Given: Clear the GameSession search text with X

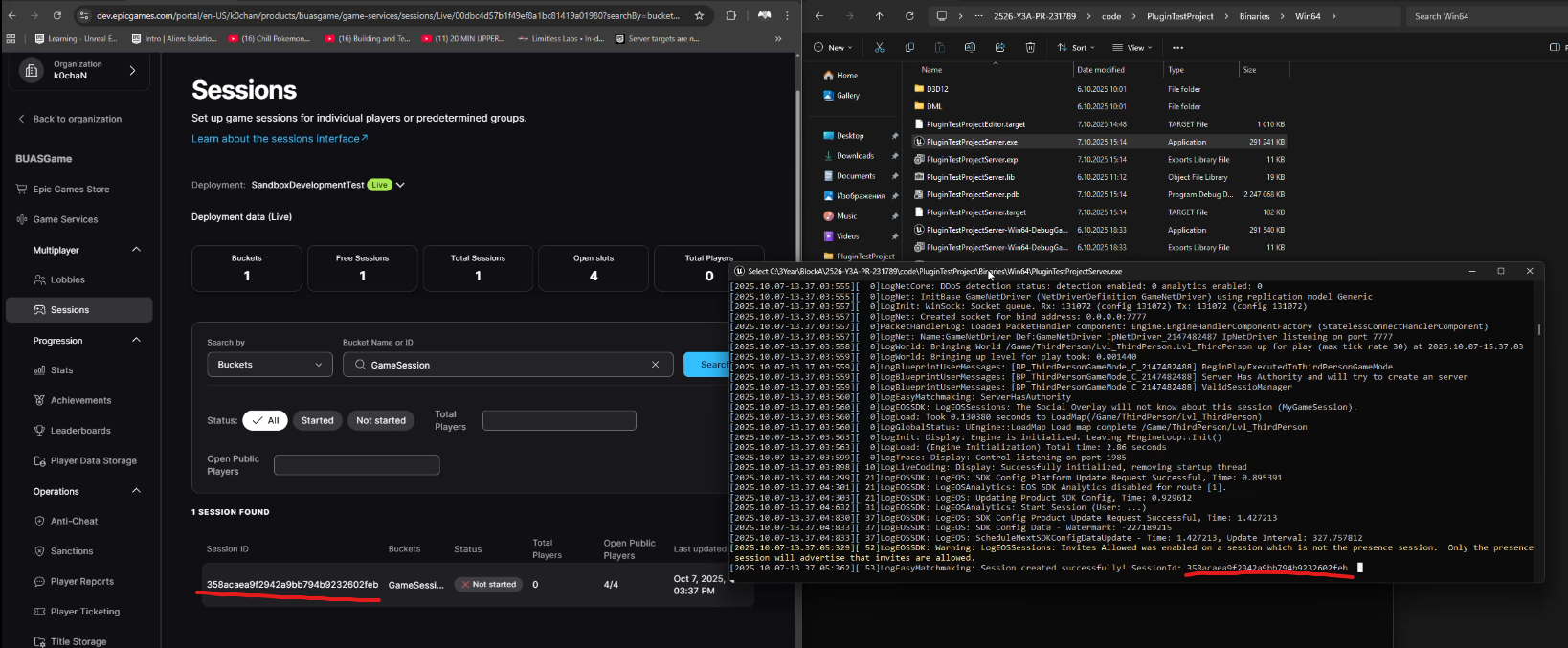Looking at the screenshot, I should click(x=655, y=365).
